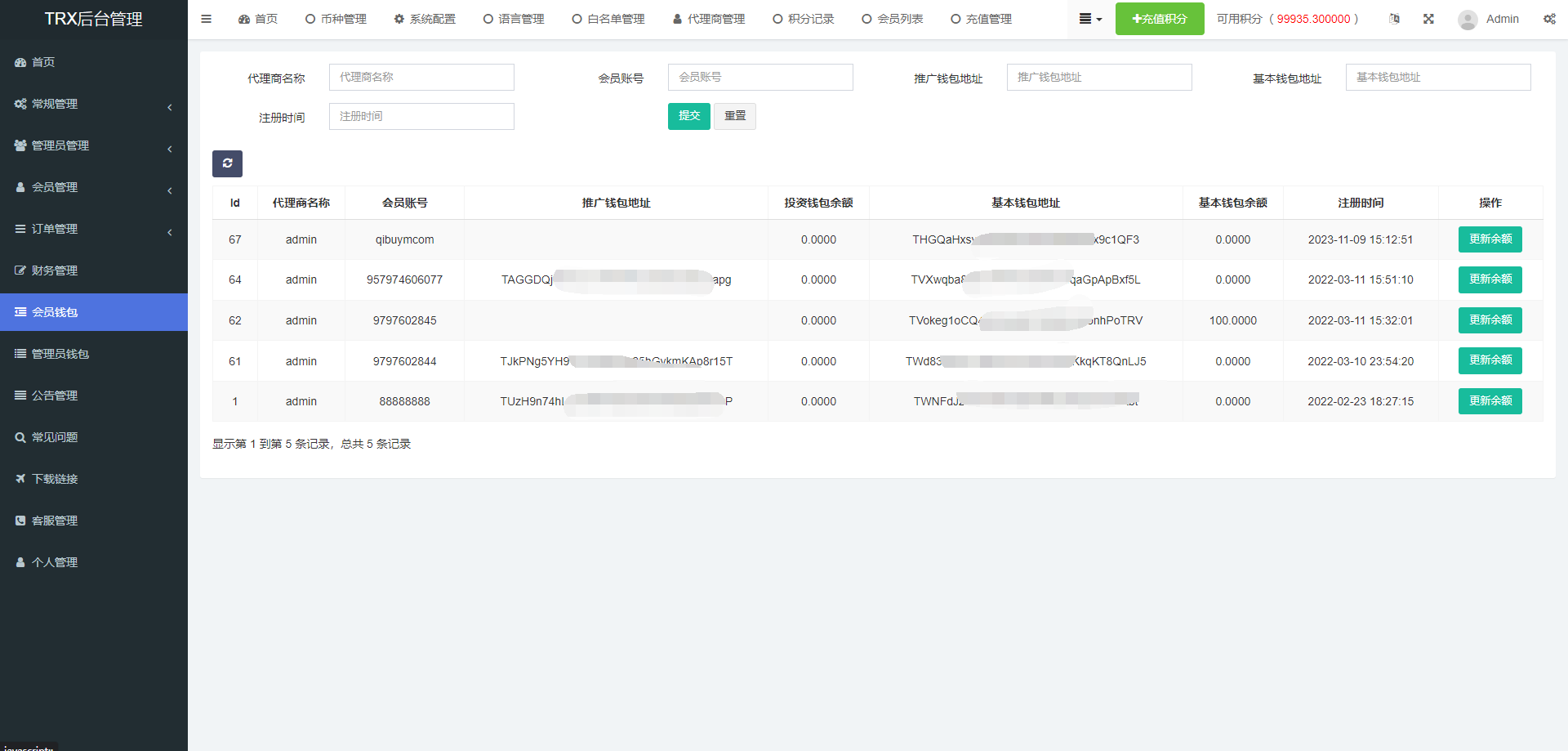Reset the search form with 重置
Viewport: 1568px width, 751px height.
(x=735, y=116)
